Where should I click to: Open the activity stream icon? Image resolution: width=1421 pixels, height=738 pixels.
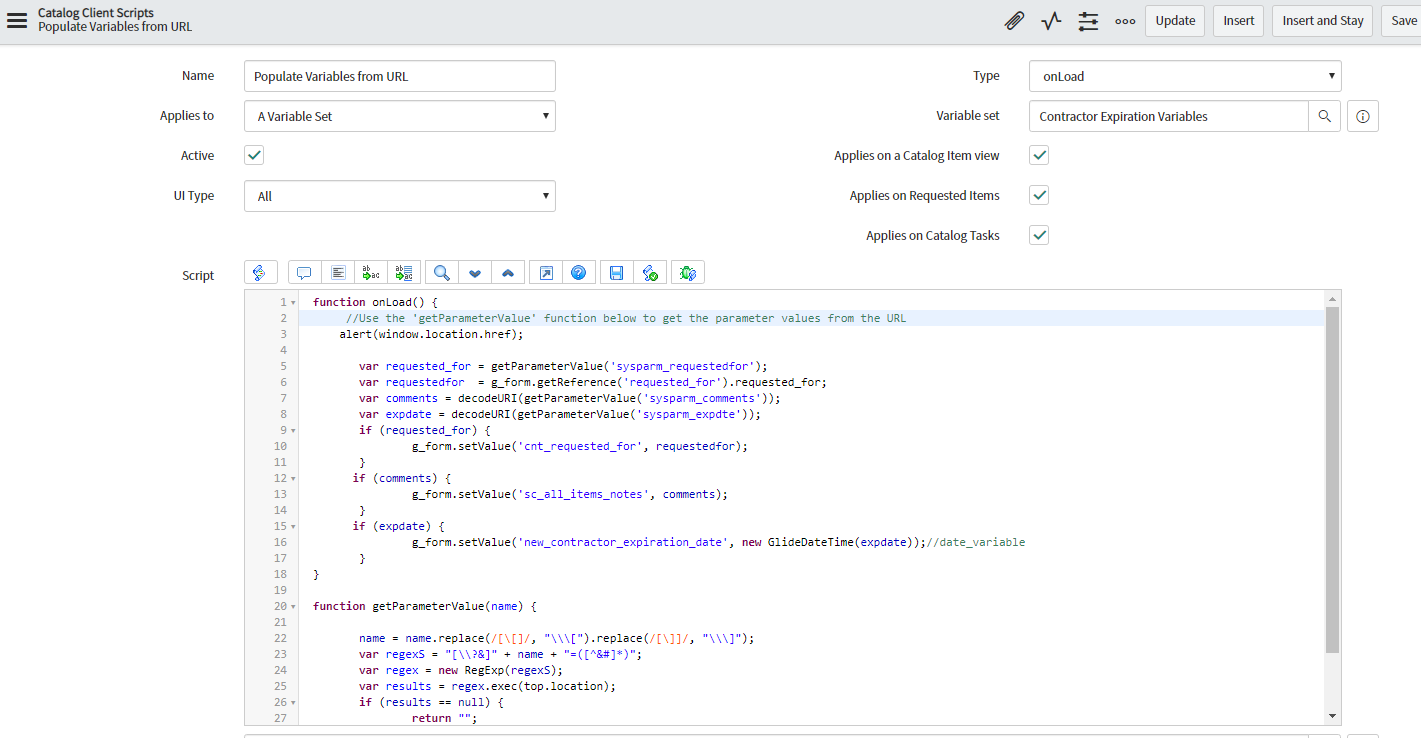1051,20
